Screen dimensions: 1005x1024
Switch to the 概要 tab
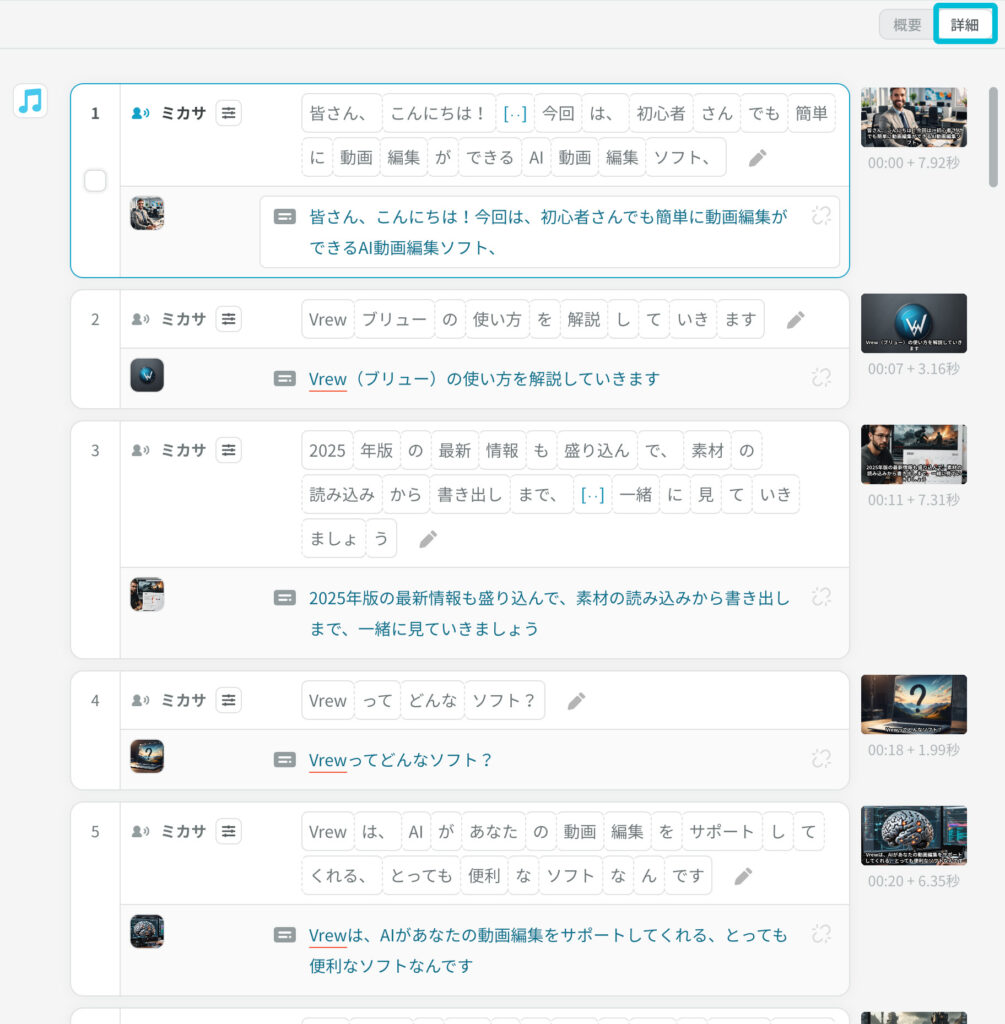click(x=906, y=24)
